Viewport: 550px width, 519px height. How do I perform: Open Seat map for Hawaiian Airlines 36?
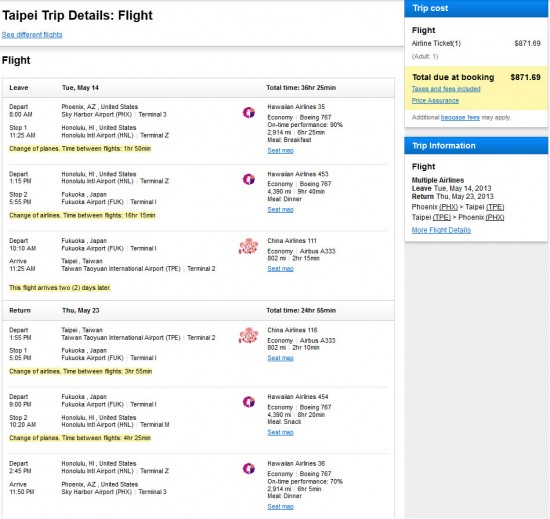280,506
